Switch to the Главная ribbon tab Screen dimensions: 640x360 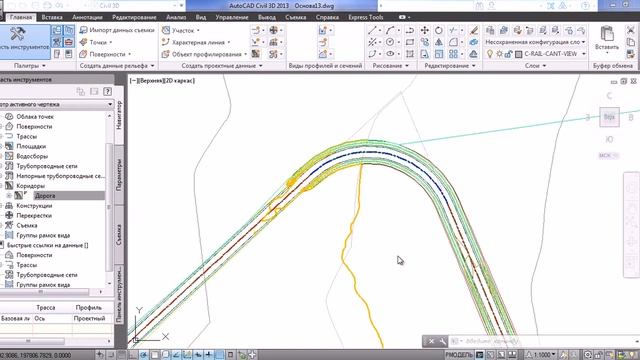[x=21, y=17]
